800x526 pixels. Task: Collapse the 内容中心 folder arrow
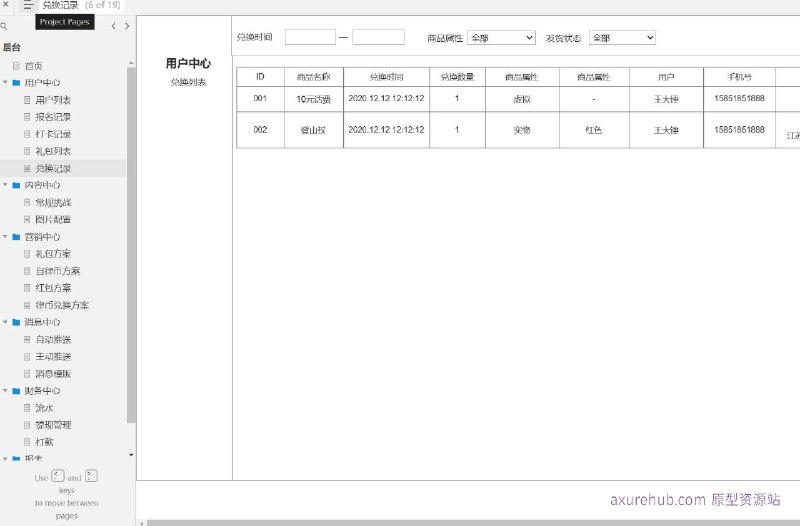(6, 185)
